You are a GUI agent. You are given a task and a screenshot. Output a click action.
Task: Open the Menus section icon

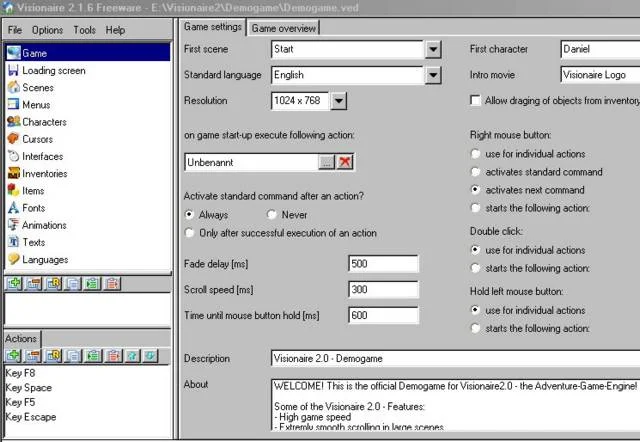[x=13, y=104]
